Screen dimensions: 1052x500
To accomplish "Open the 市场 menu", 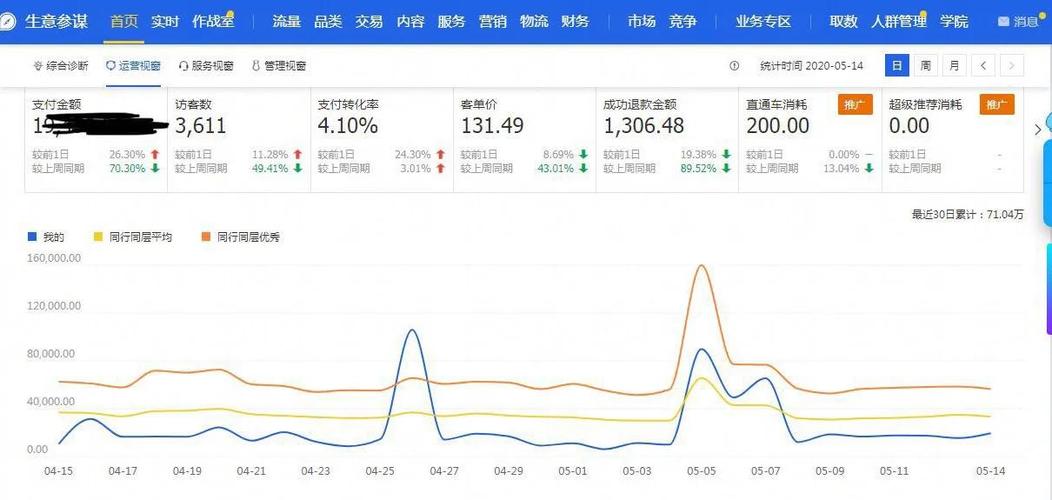I will click(x=641, y=21).
